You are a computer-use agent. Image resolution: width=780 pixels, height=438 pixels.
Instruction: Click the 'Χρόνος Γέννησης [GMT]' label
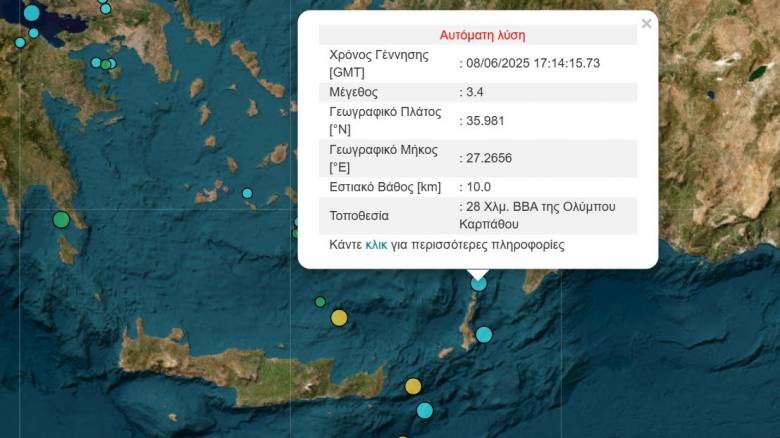coord(379,63)
